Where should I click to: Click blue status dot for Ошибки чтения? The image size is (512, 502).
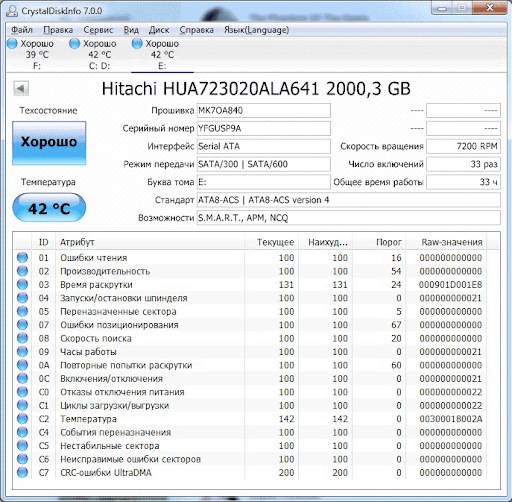pos(22,258)
